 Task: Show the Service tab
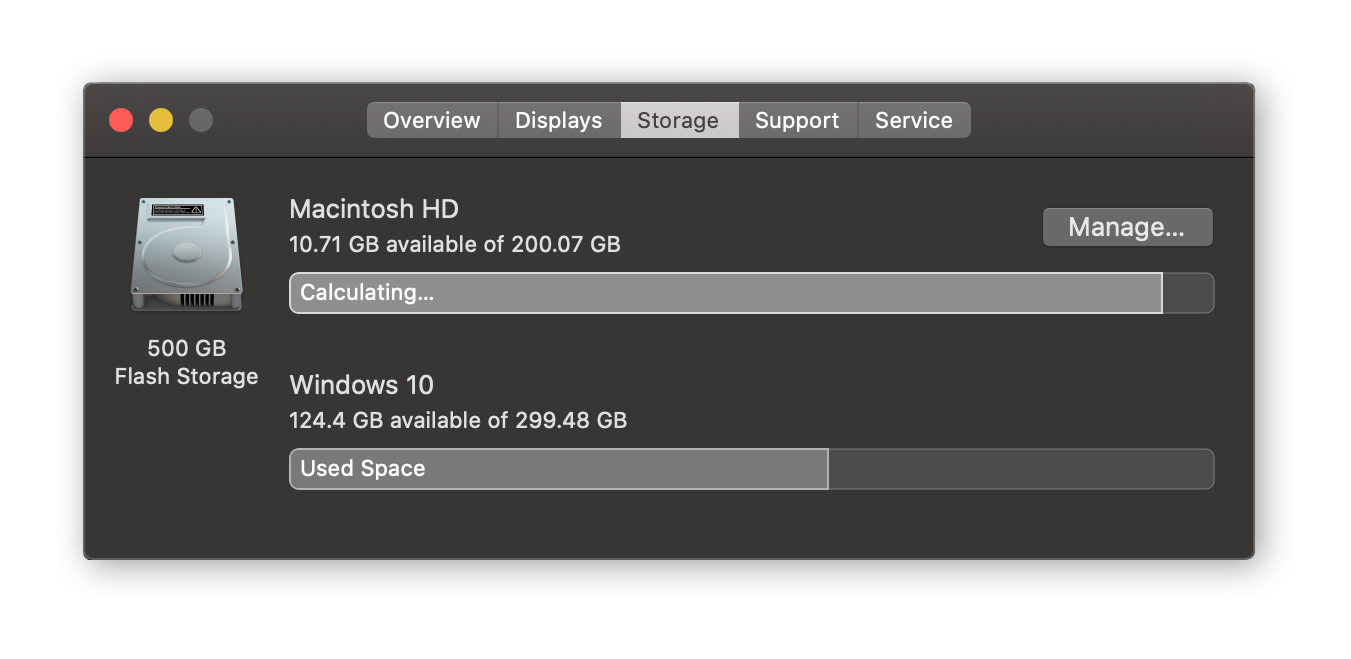(x=914, y=120)
